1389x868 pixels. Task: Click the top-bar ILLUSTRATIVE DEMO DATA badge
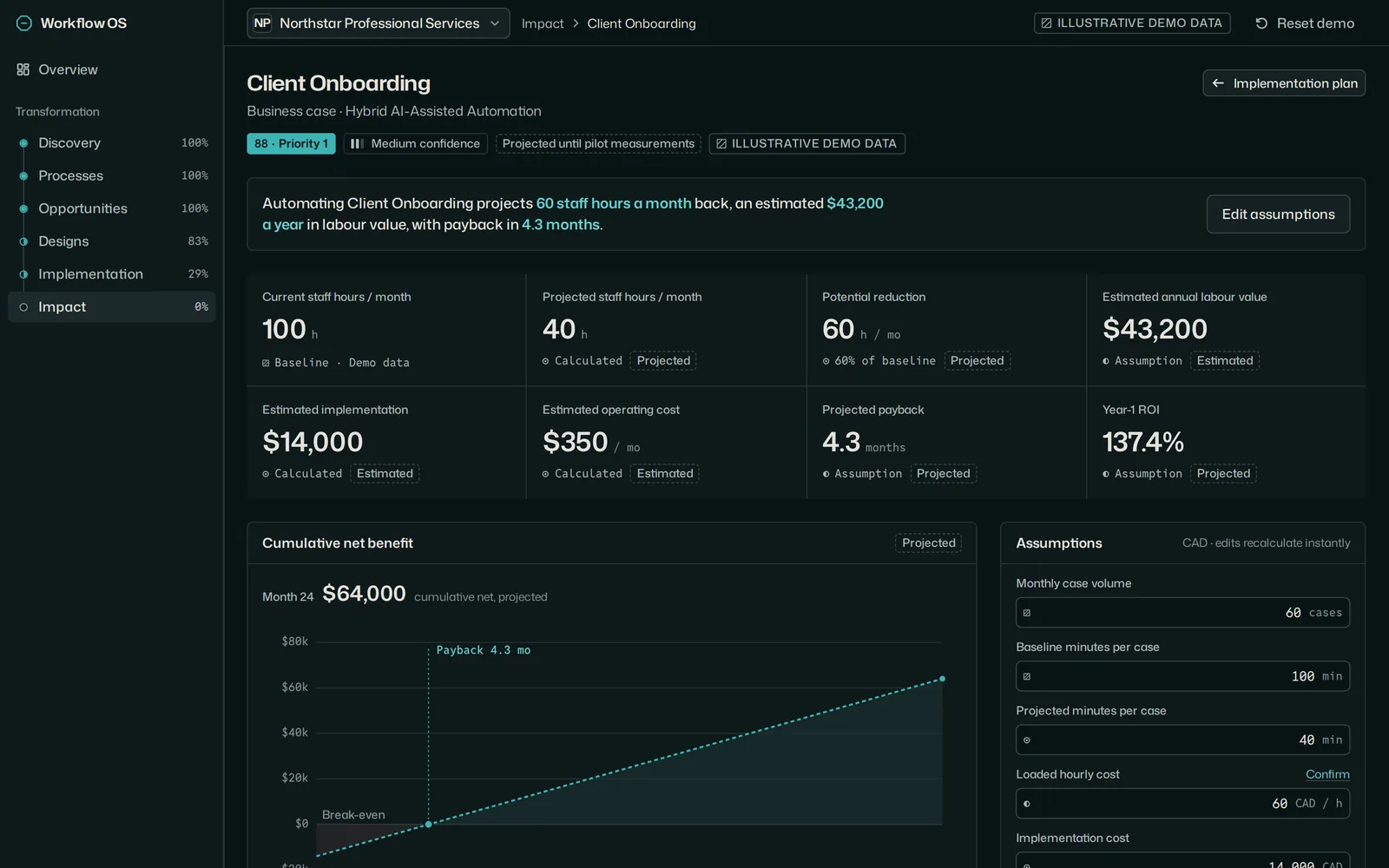(1131, 23)
